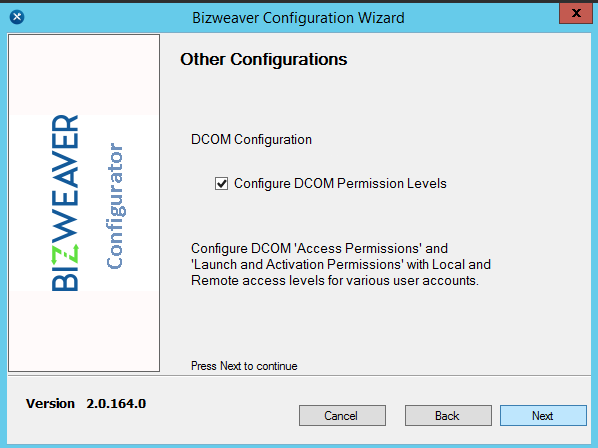Screen dimensions: 598x448
Task: Click the 'DCOM Configuration' group label
Action: click(x=251, y=140)
